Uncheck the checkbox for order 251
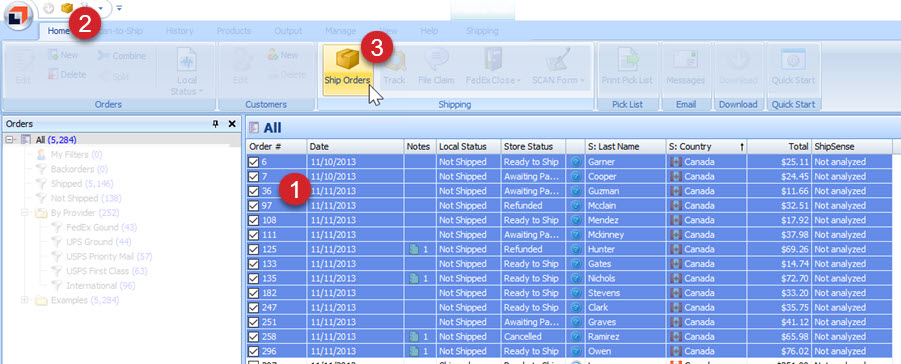The width and height of the screenshot is (901, 364). click(x=253, y=322)
